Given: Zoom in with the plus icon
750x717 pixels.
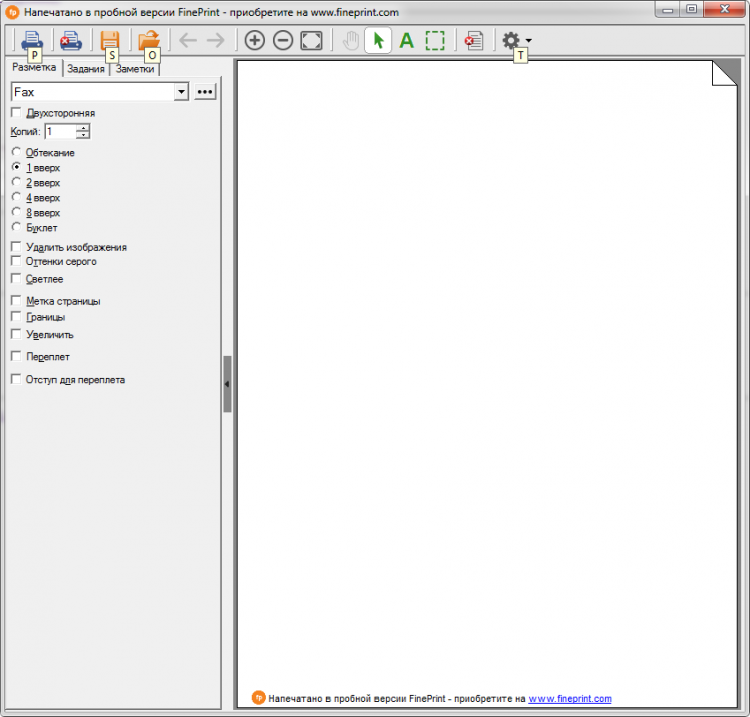Looking at the screenshot, I should click(x=254, y=40).
